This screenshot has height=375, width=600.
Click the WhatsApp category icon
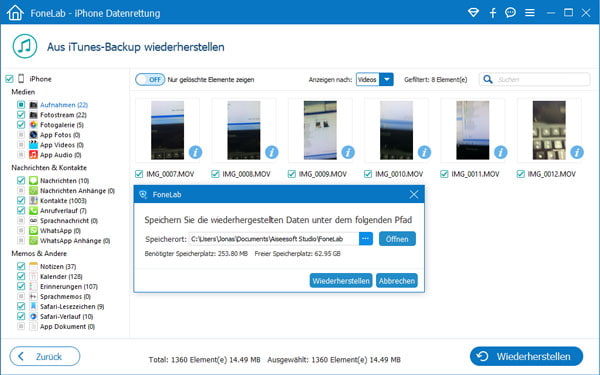tap(34, 230)
